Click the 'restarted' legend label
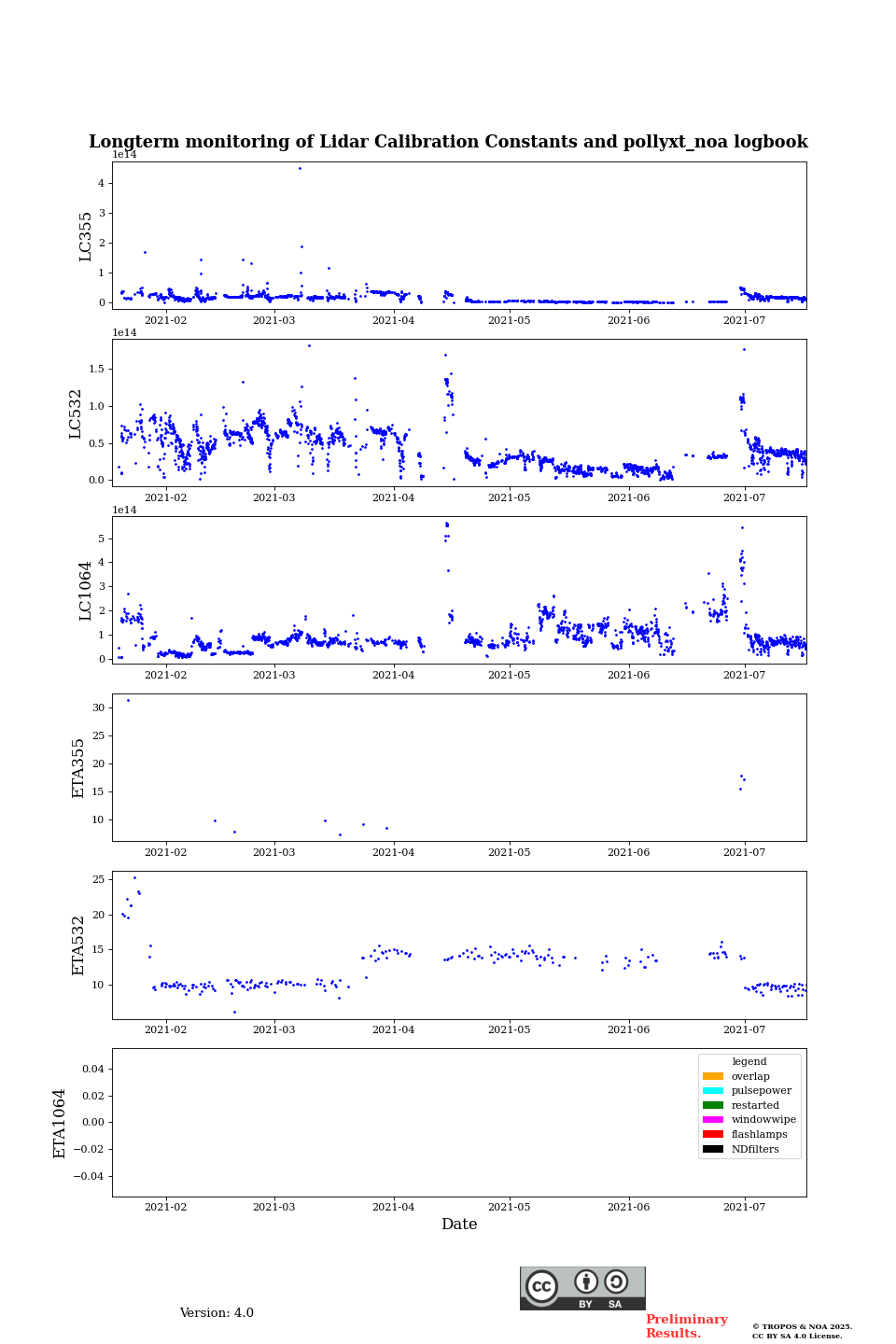The height and width of the screenshot is (1344, 896). (755, 1105)
